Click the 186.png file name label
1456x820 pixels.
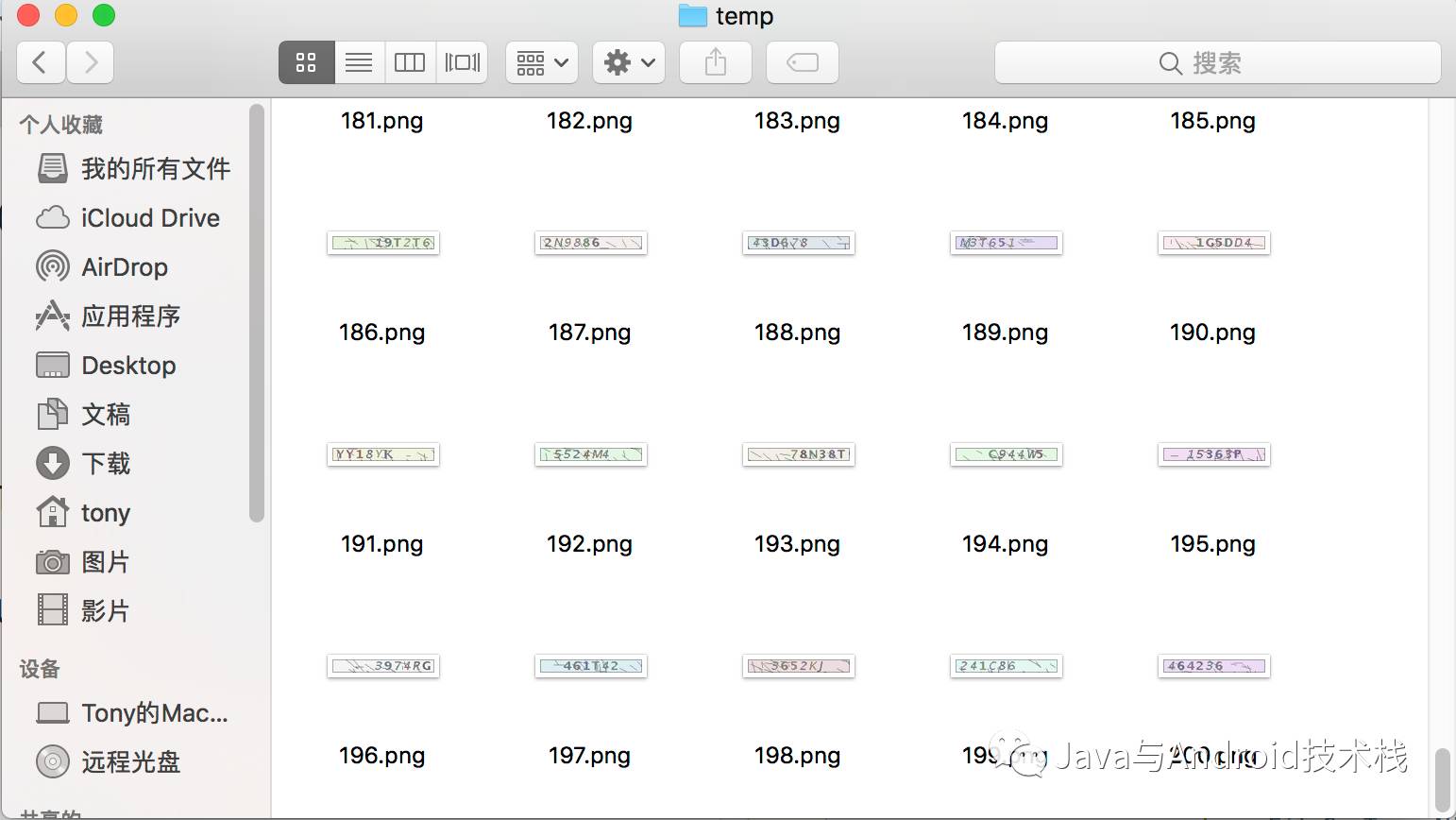382,333
